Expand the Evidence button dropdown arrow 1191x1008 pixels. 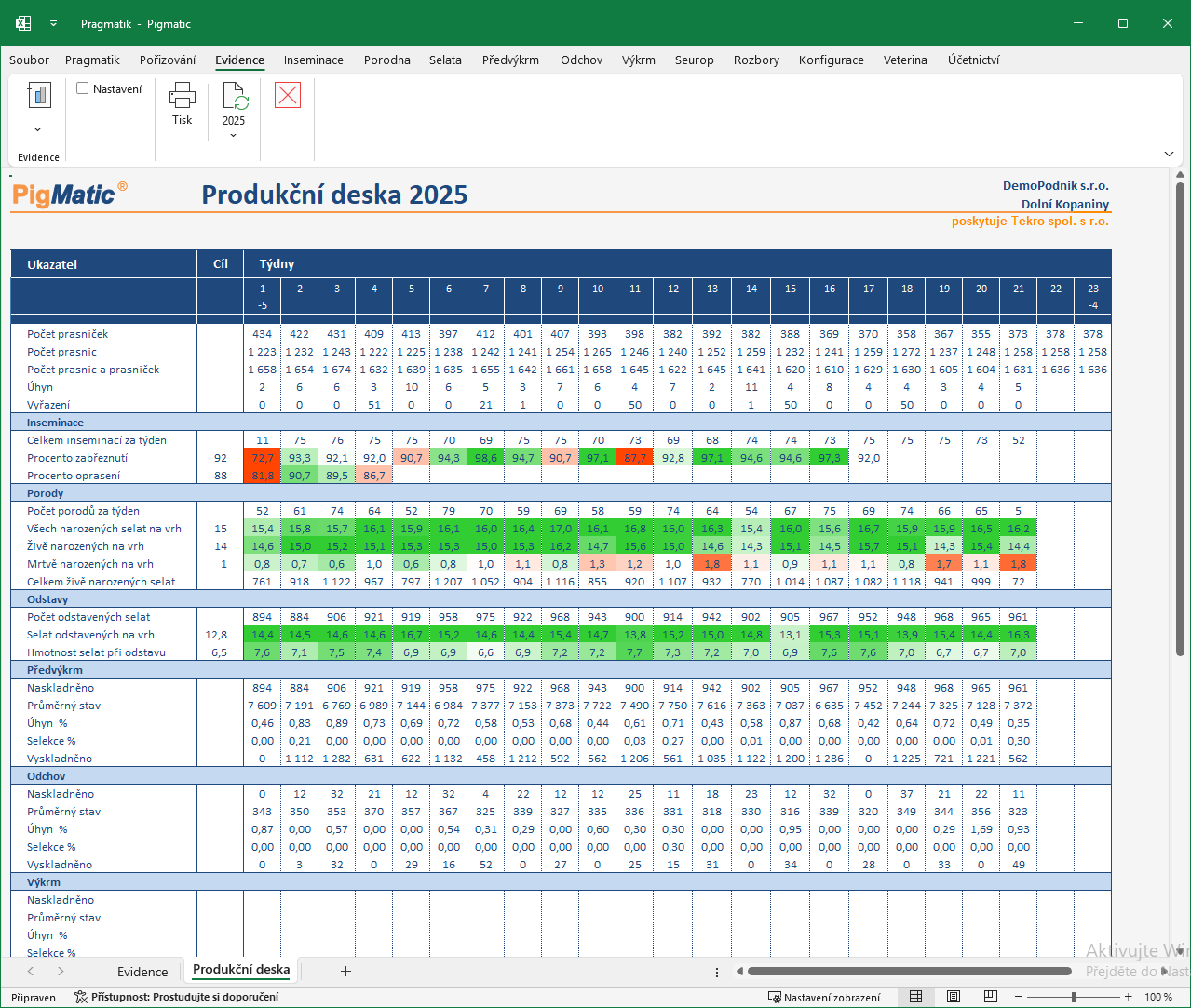coord(38,129)
